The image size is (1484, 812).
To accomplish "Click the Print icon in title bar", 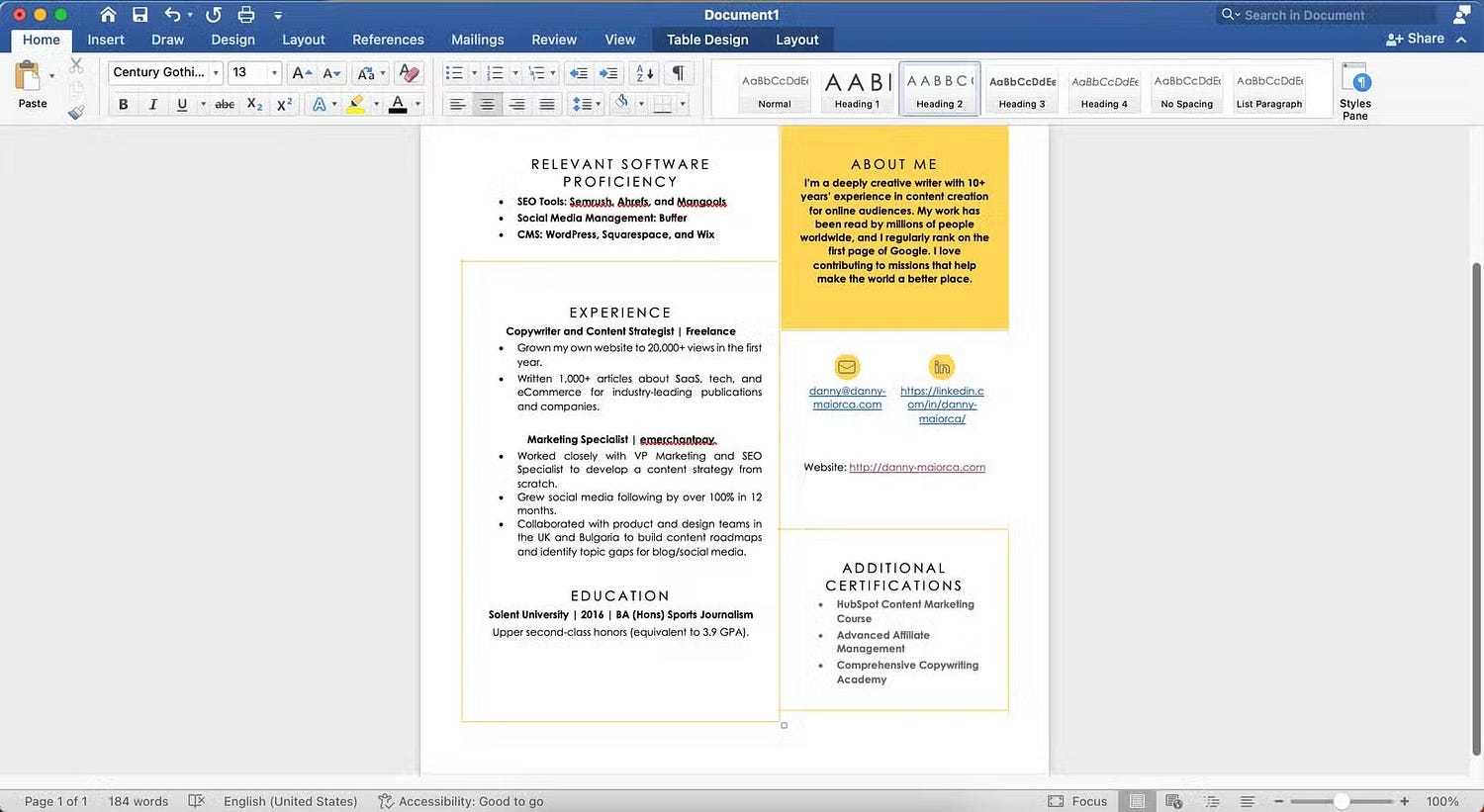I will click(246, 14).
